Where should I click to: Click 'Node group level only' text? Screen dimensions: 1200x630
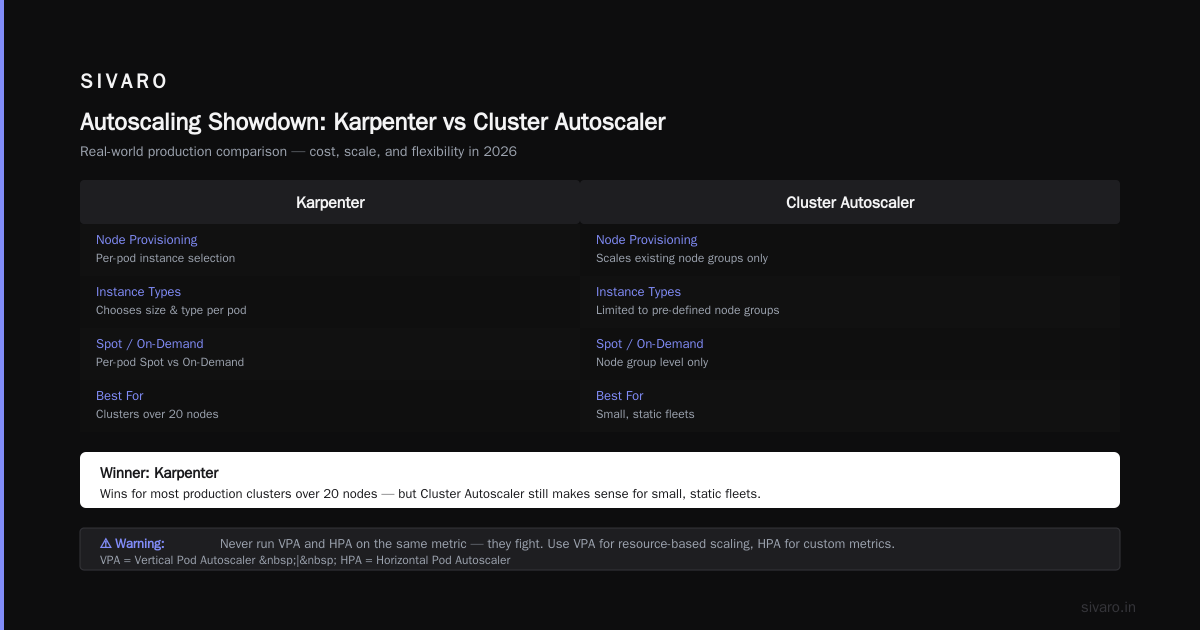point(652,362)
